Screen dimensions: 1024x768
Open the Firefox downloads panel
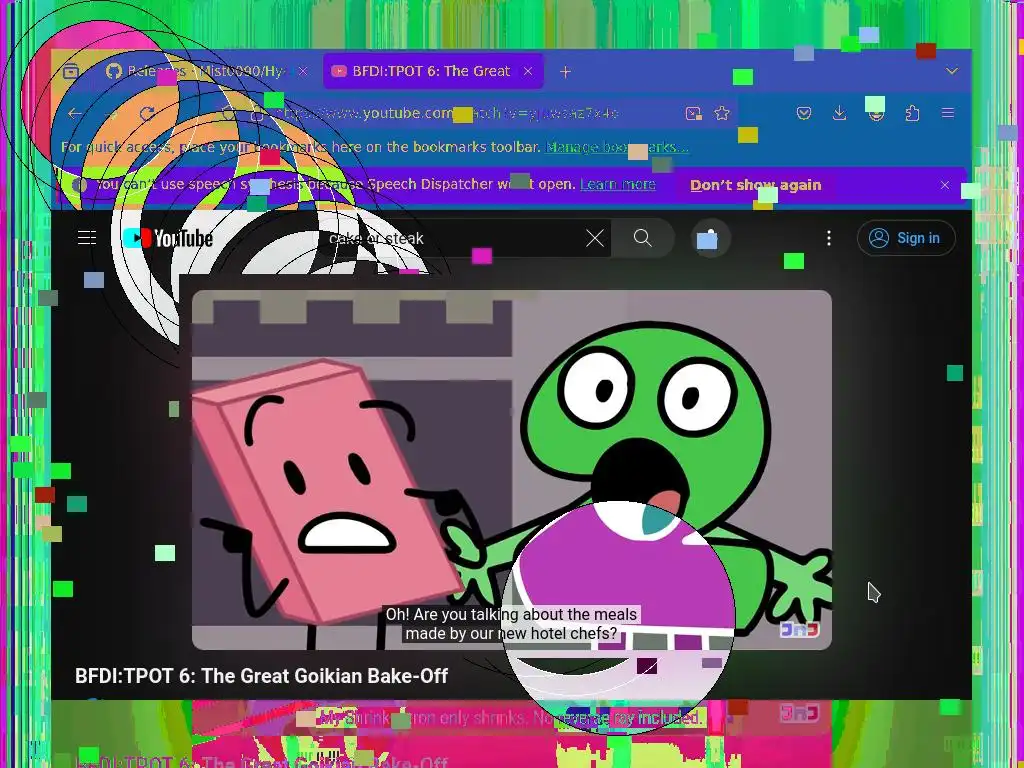[839, 114]
